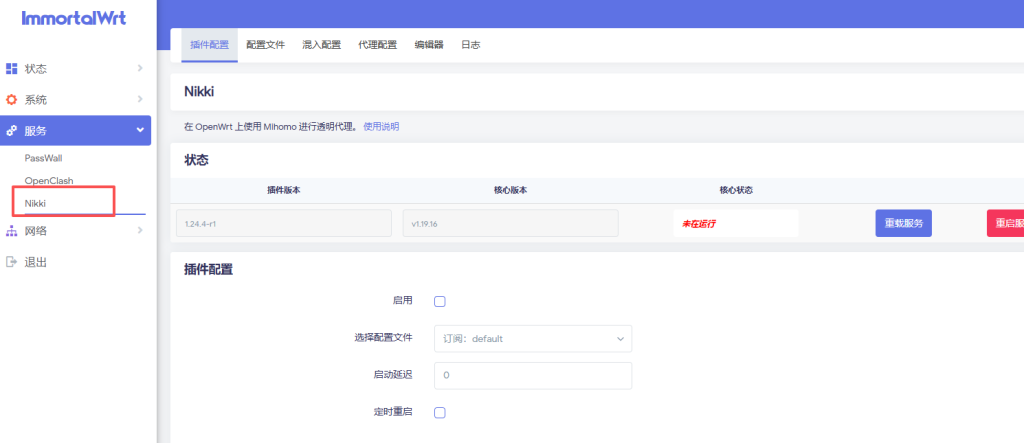
Task: Switch to the 配置文件 tab
Action: click(265, 45)
